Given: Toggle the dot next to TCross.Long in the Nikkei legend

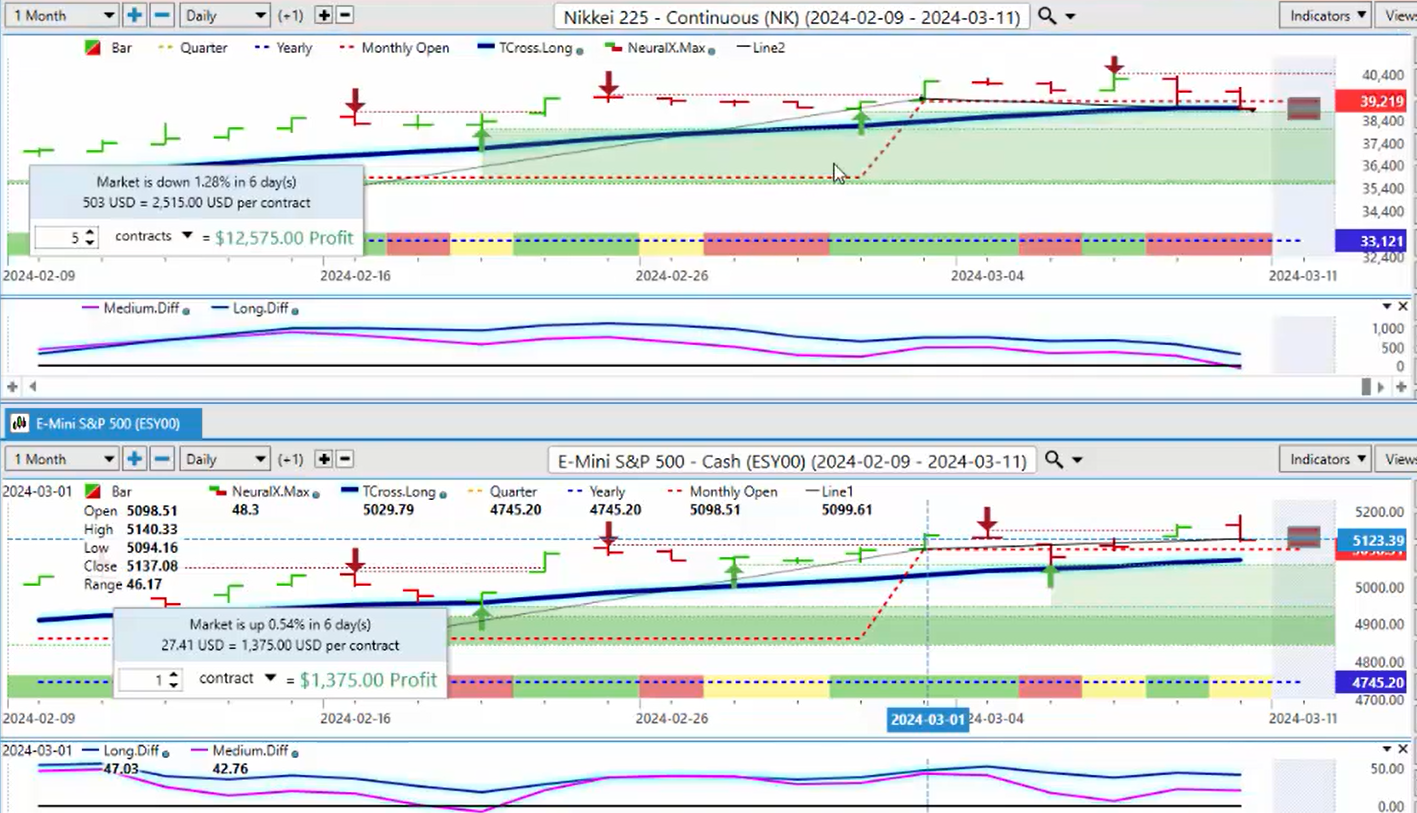Looking at the screenshot, I should [580, 50].
